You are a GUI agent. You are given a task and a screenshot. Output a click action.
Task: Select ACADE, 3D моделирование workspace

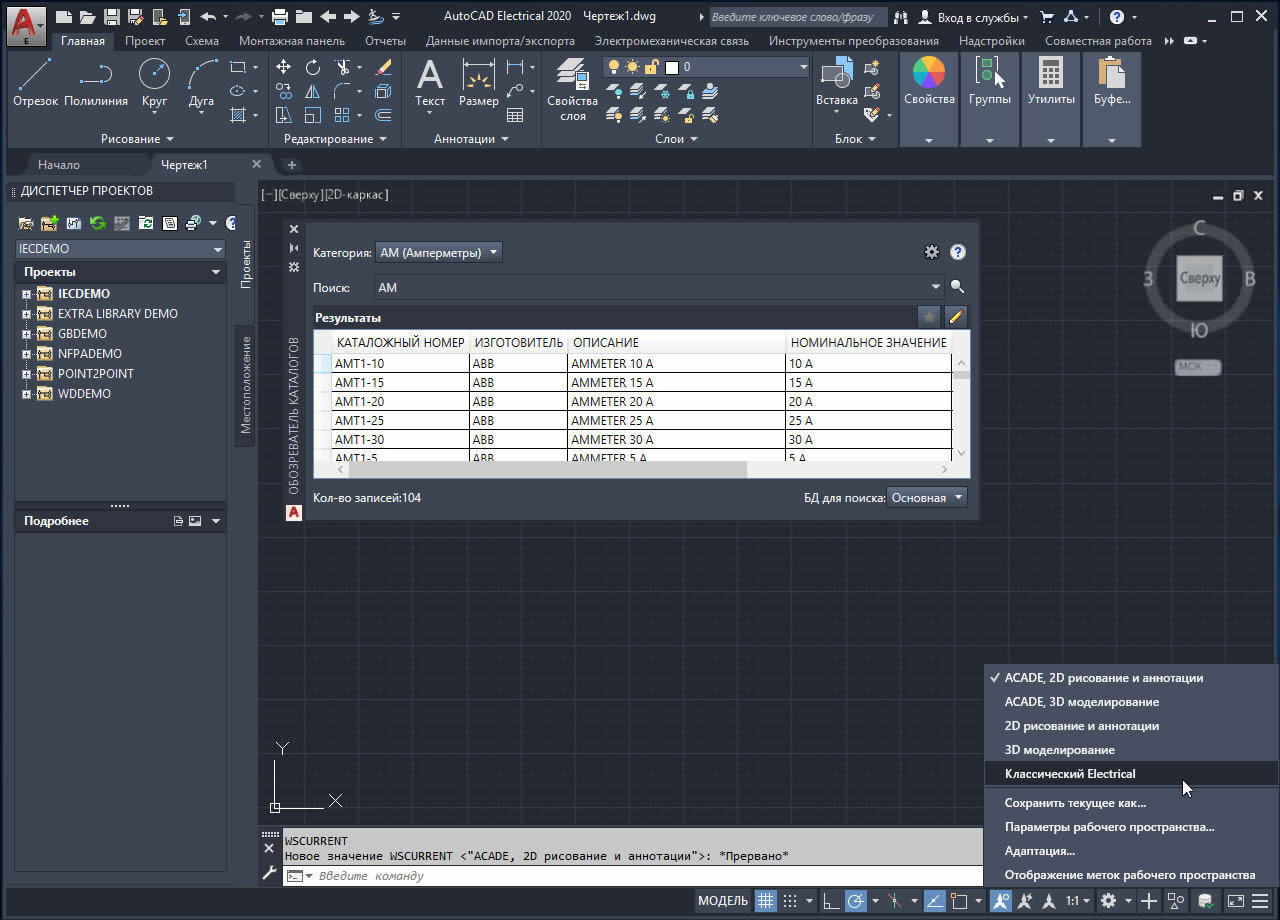1131,702
